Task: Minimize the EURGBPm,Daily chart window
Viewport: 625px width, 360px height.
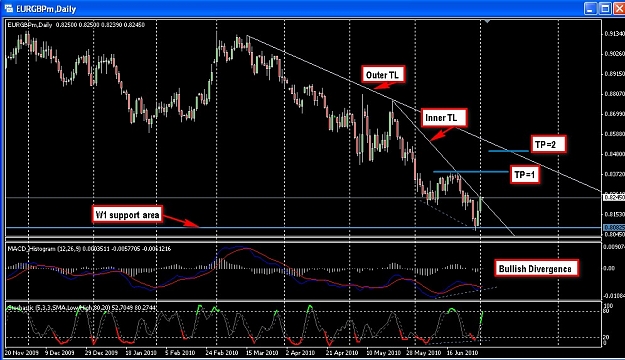Action: point(591,8)
